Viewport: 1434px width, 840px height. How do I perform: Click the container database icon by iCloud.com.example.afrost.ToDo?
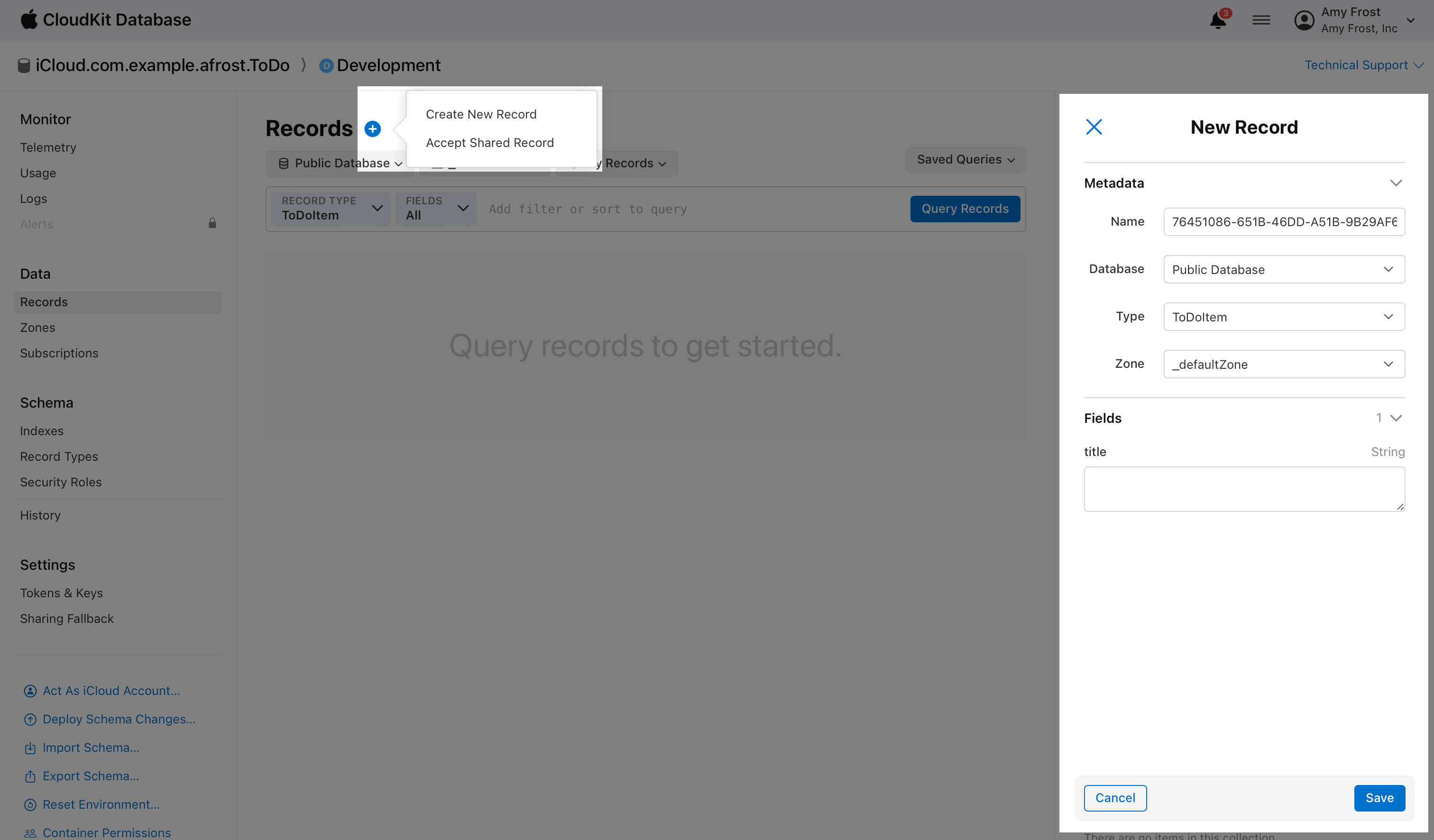(24, 65)
